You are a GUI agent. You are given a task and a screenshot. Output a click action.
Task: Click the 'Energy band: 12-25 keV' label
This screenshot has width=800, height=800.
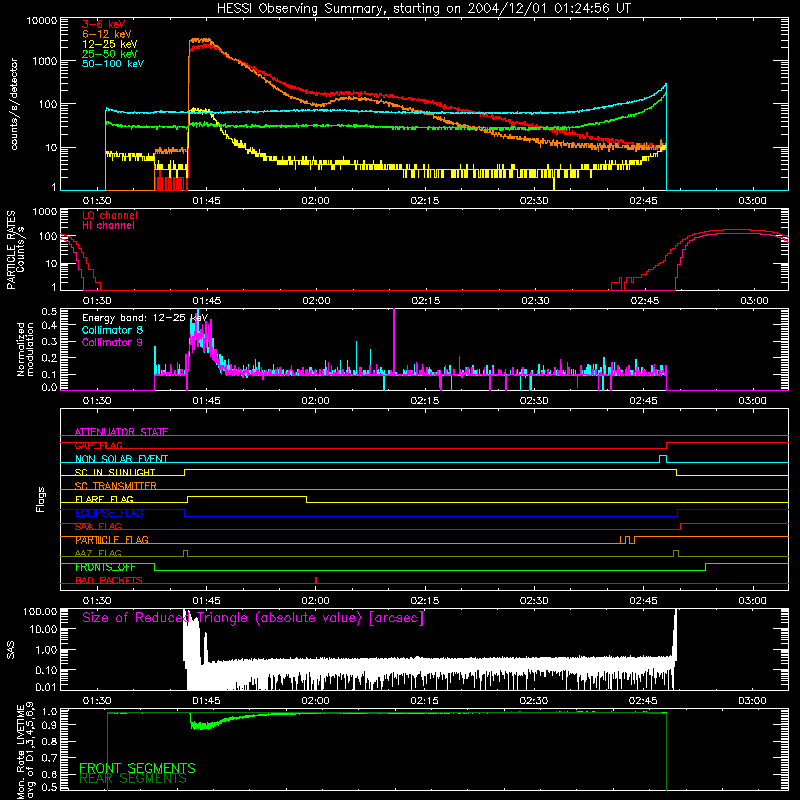pos(144,318)
